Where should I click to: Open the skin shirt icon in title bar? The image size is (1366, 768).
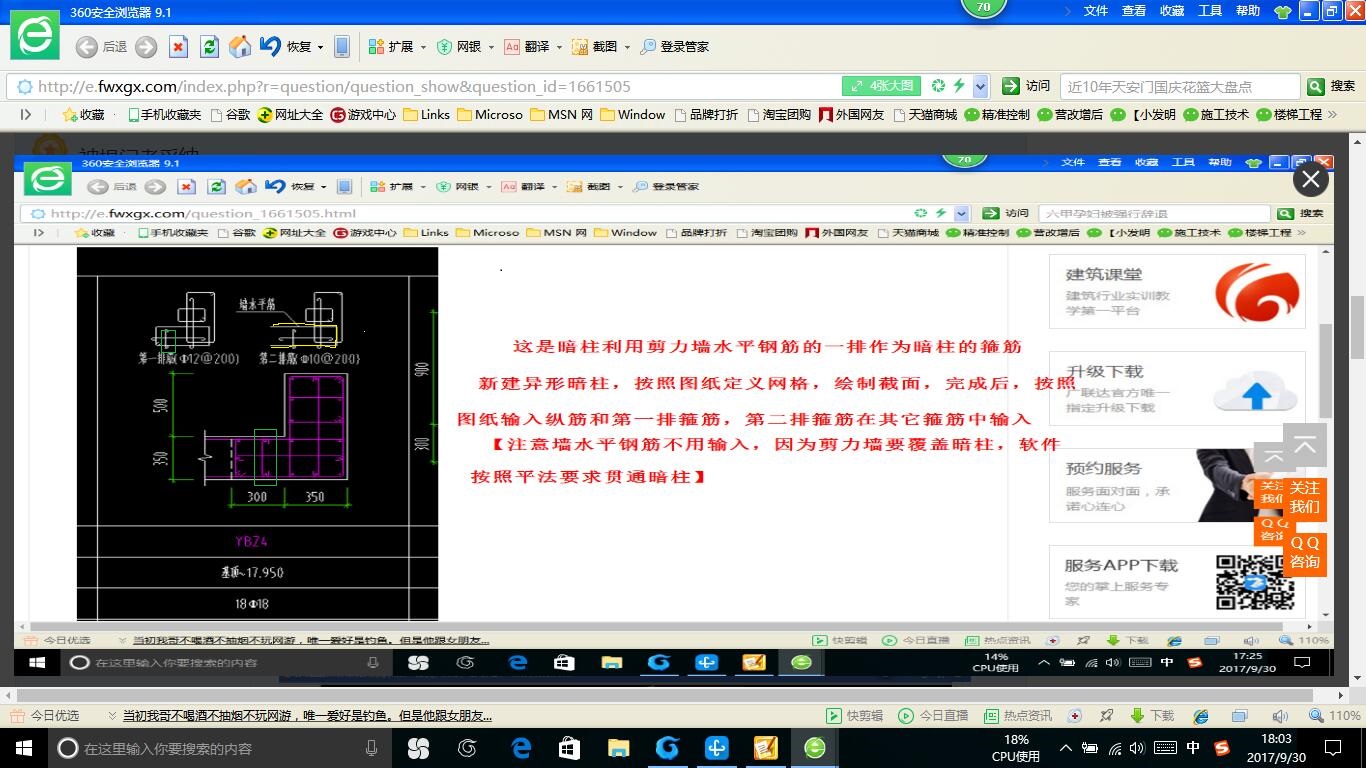pos(1283,11)
